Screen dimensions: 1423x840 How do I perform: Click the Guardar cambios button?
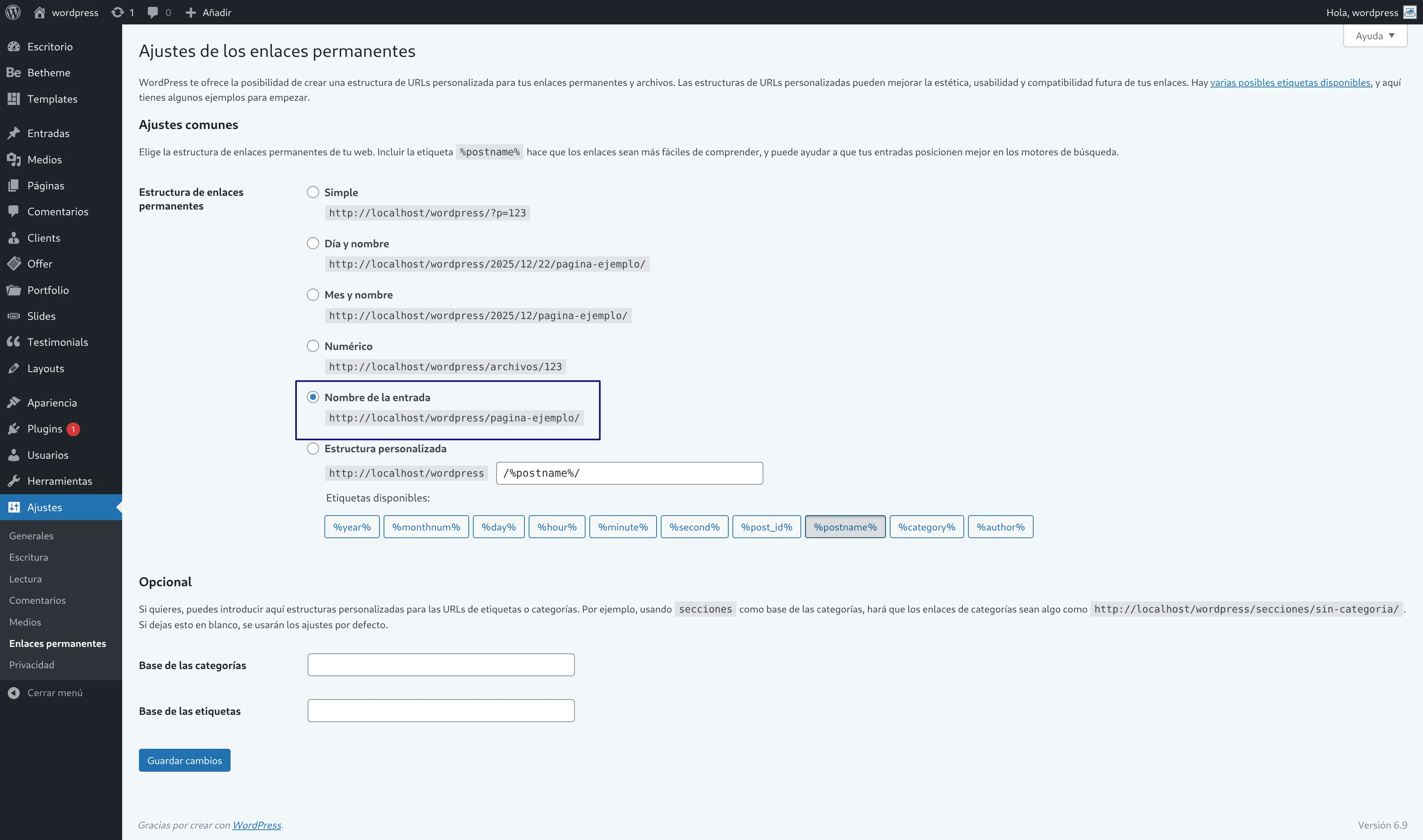pyautogui.click(x=184, y=760)
